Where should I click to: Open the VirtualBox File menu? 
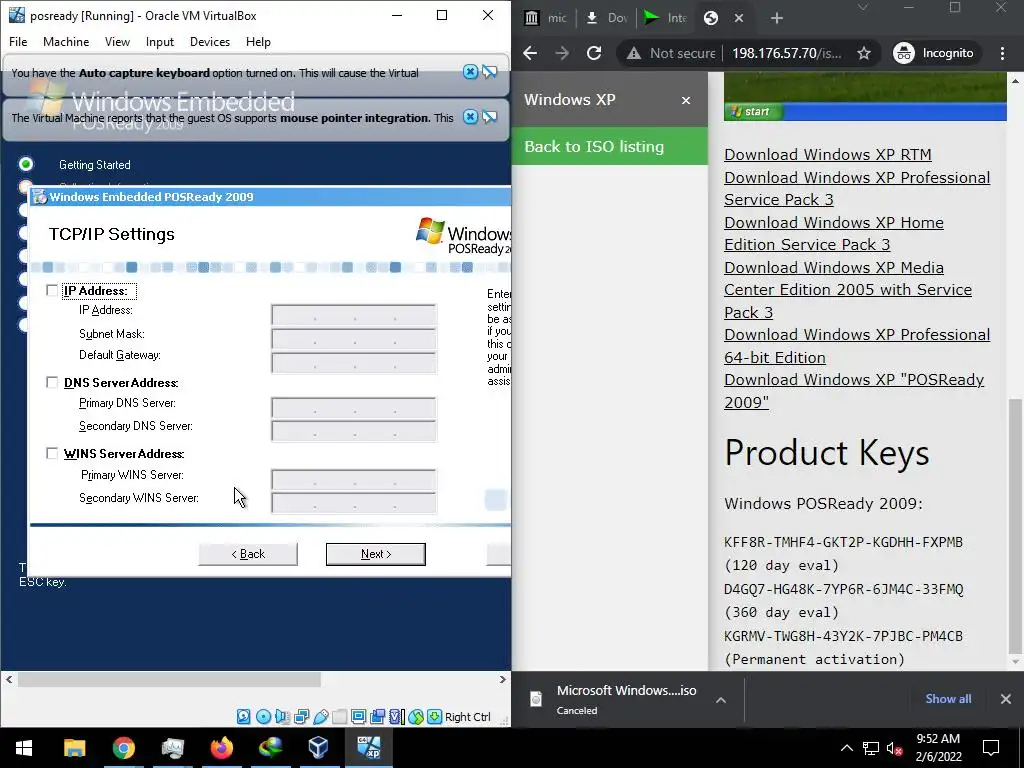18,42
